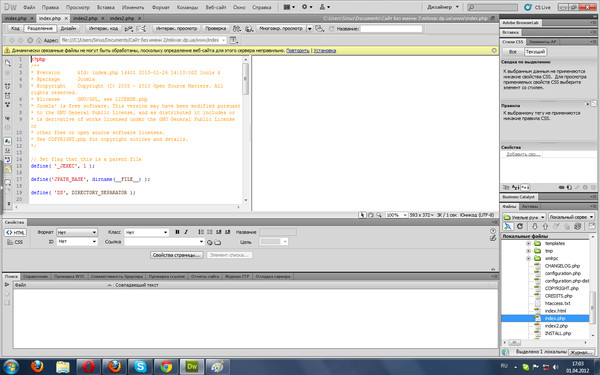Select the HTML properties mode button

[x=15, y=232]
